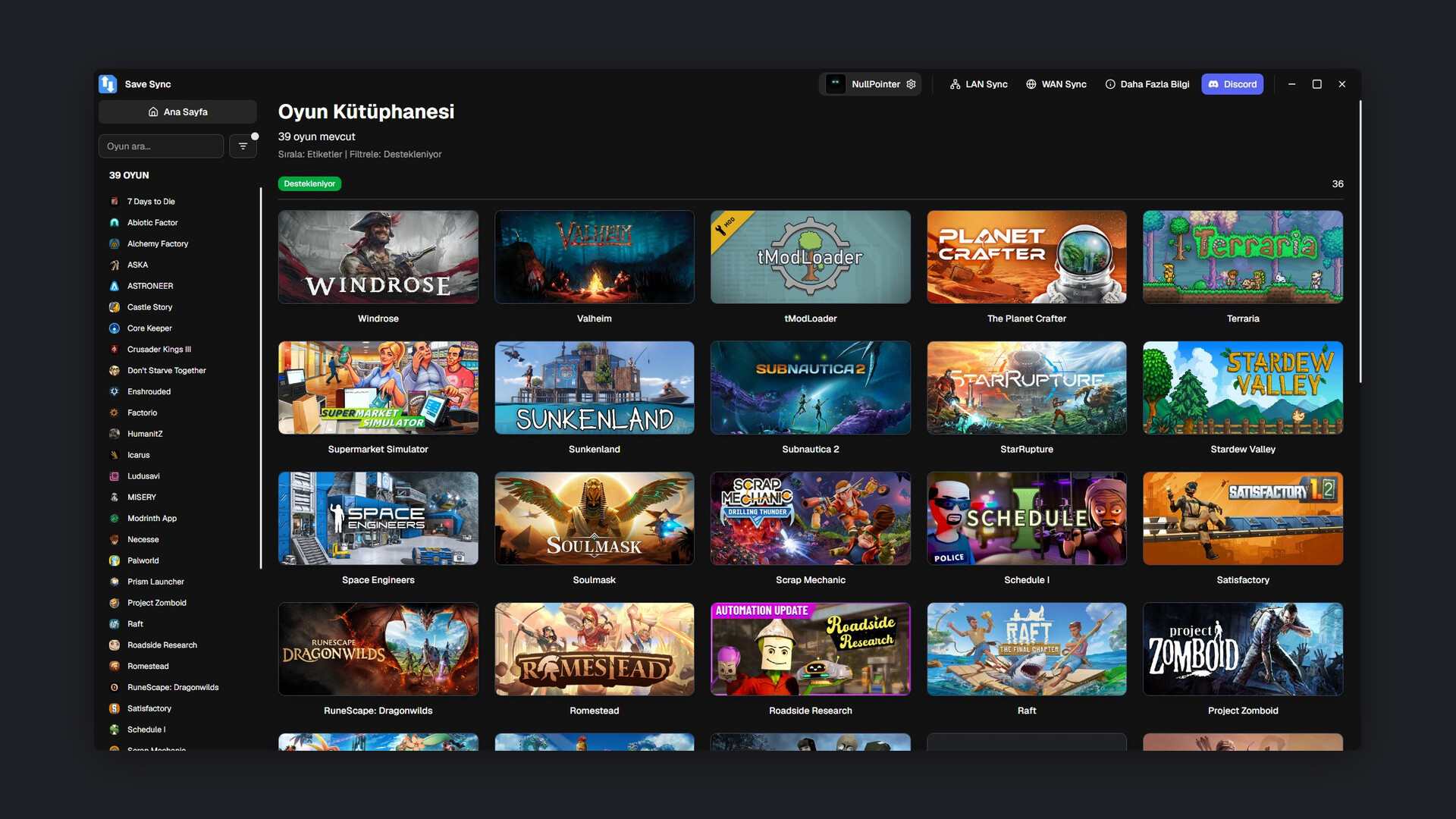The width and height of the screenshot is (1456, 819).
Task: Open the sort and filter options button
Action: click(x=243, y=146)
